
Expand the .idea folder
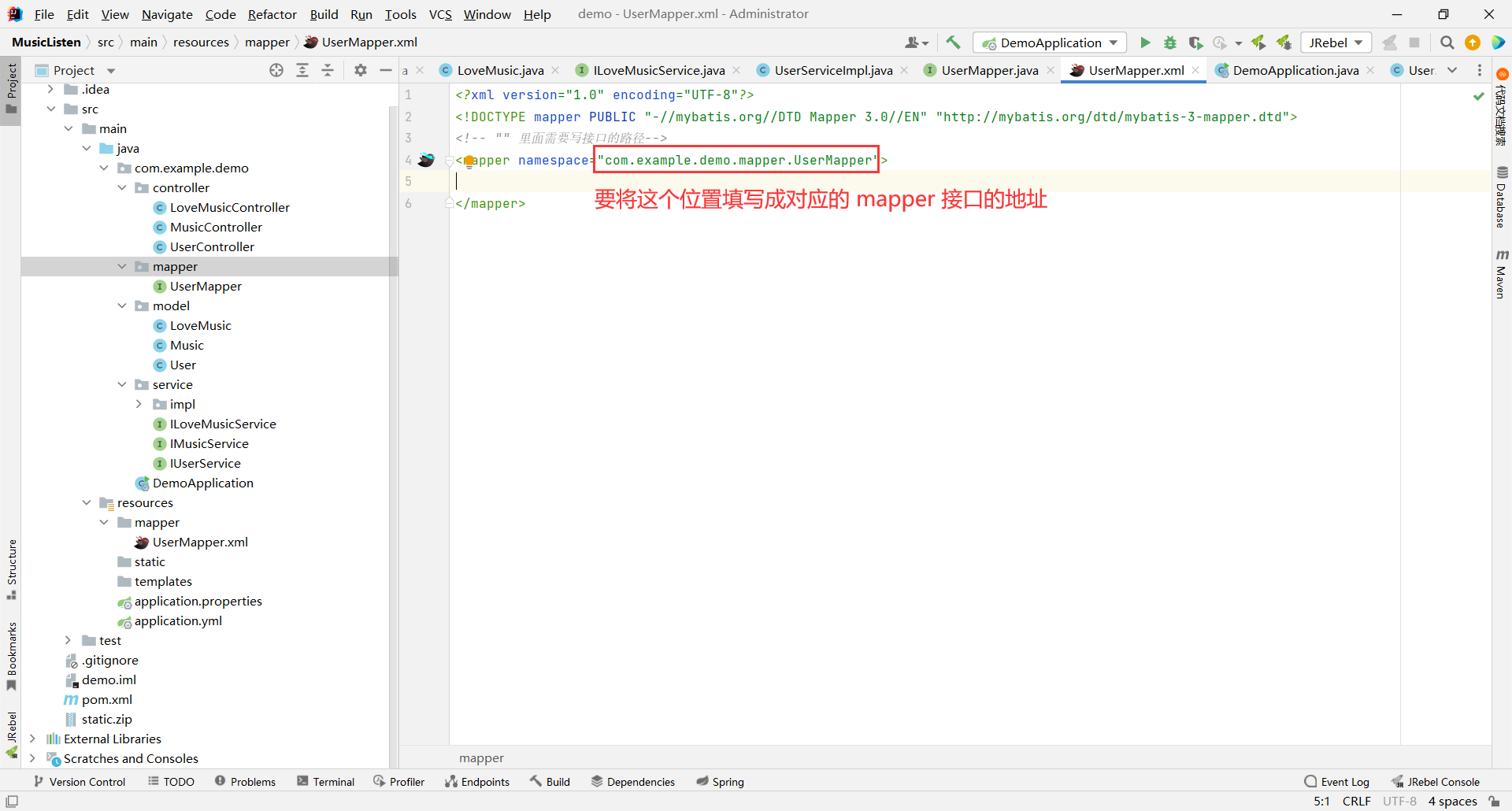pos(51,89)
